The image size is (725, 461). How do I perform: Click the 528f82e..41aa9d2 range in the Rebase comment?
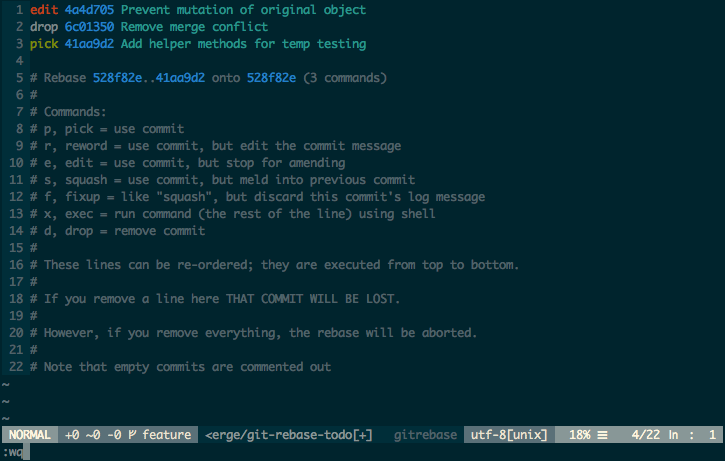tap(149, 78)
